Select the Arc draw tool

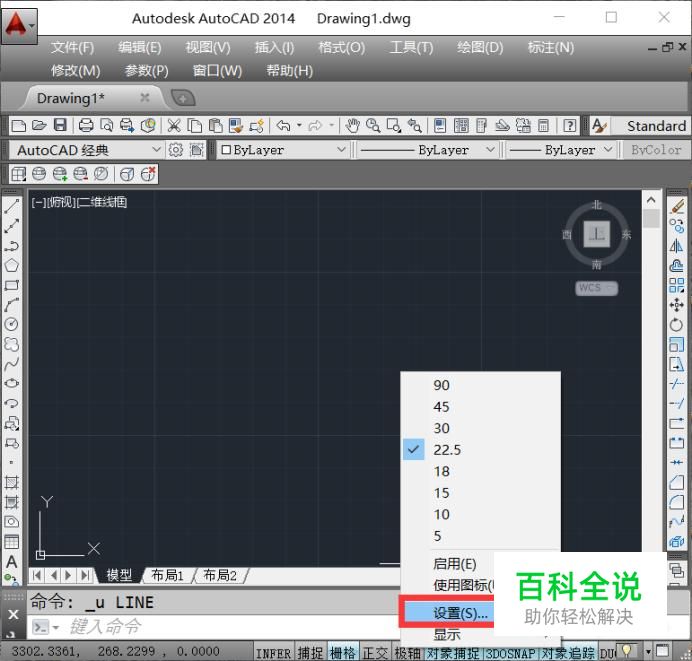(11, 304)
